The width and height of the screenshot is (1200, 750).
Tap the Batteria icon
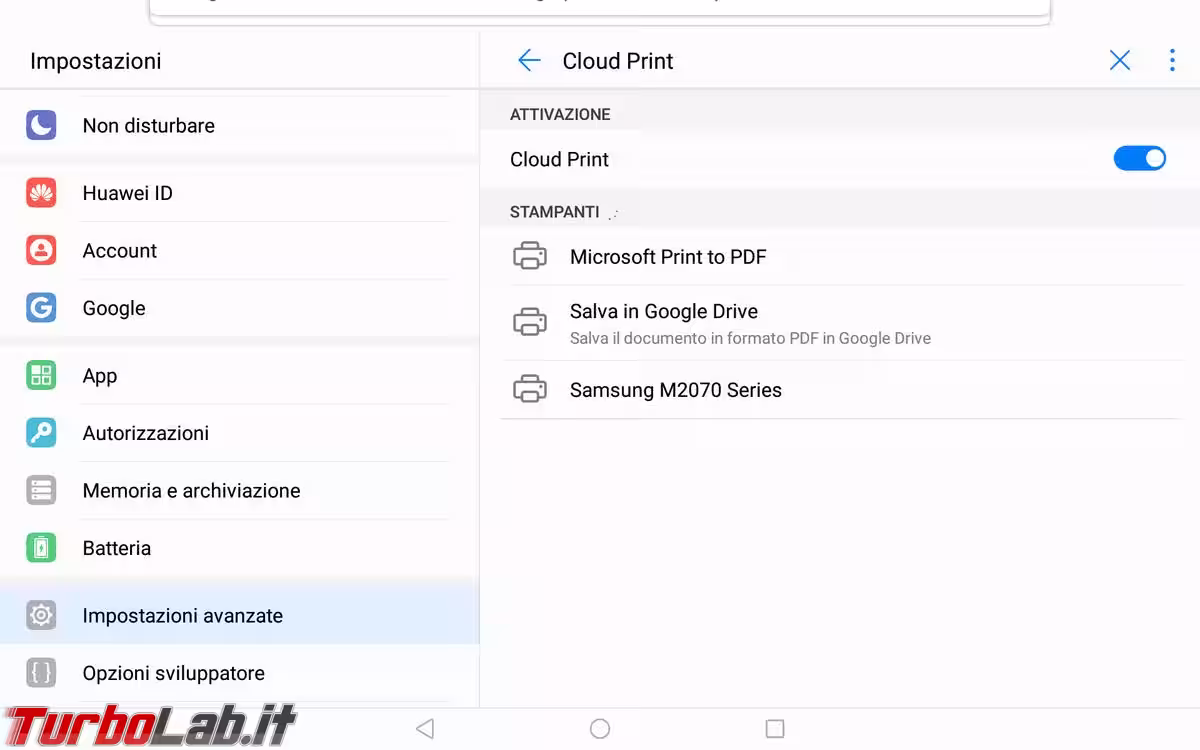(x=41, y=548)
